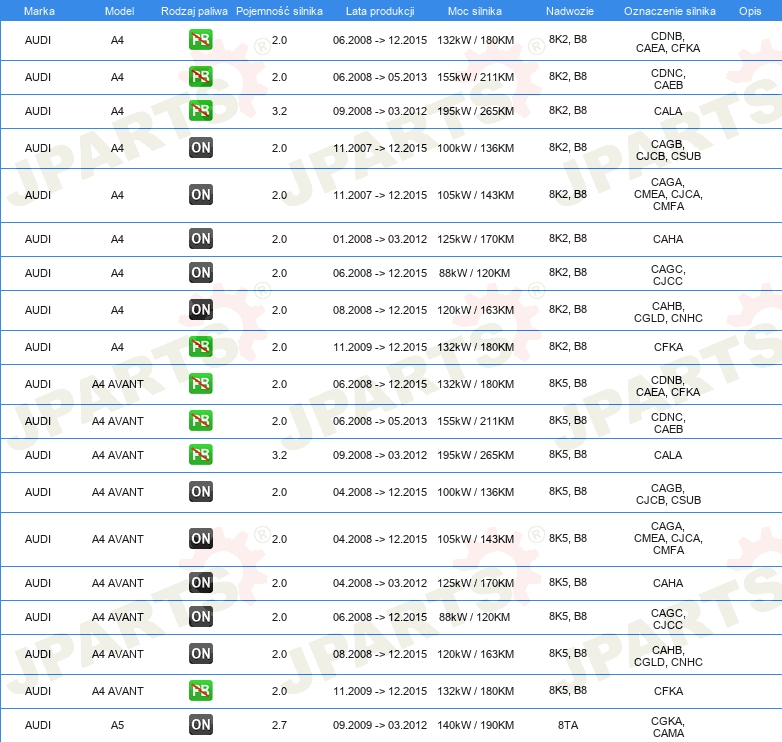Click the ON diesel icon in the Audi A5 row

tap(201, 725)
